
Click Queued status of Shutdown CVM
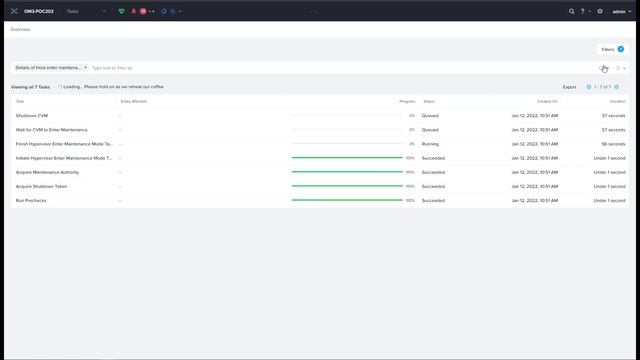(430, 116)
